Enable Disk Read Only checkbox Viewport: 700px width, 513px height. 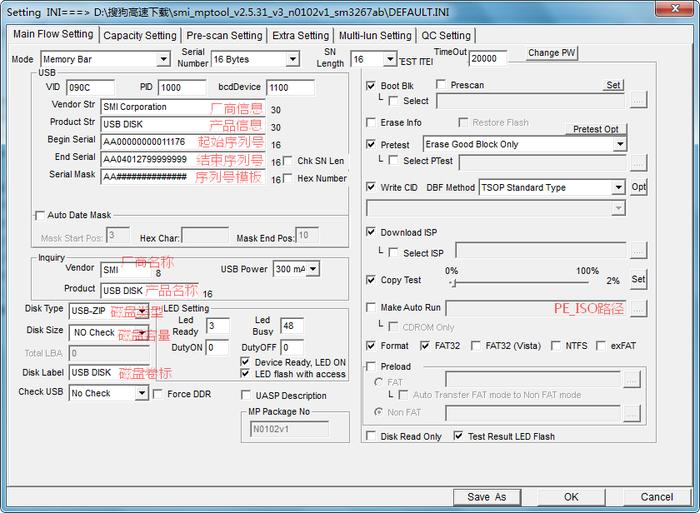pyautogui.click(x=371, y=436)
